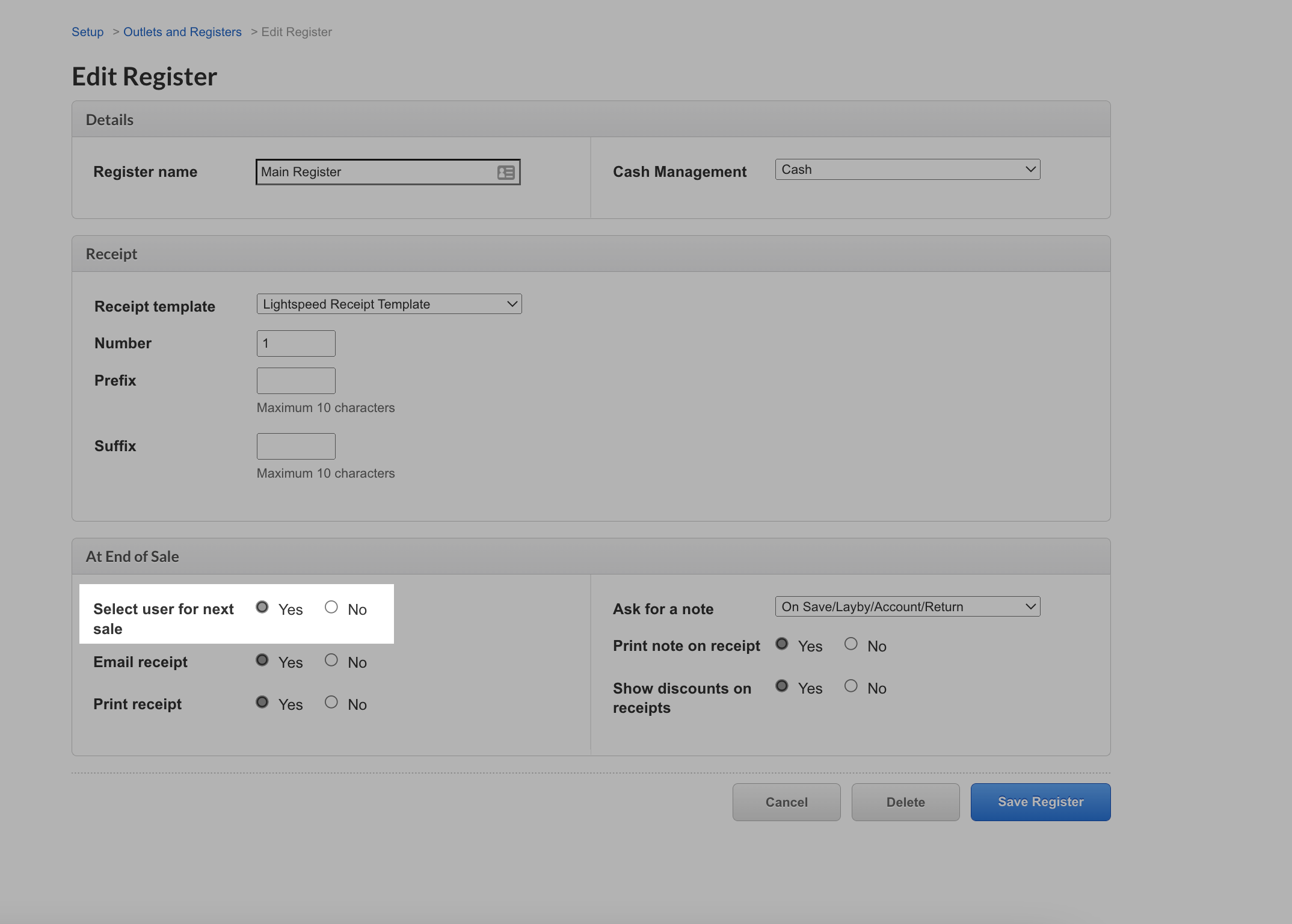Delete this register
Image resolution: width=1292 pixels, height=924 pixels.
tap(905, 801)
